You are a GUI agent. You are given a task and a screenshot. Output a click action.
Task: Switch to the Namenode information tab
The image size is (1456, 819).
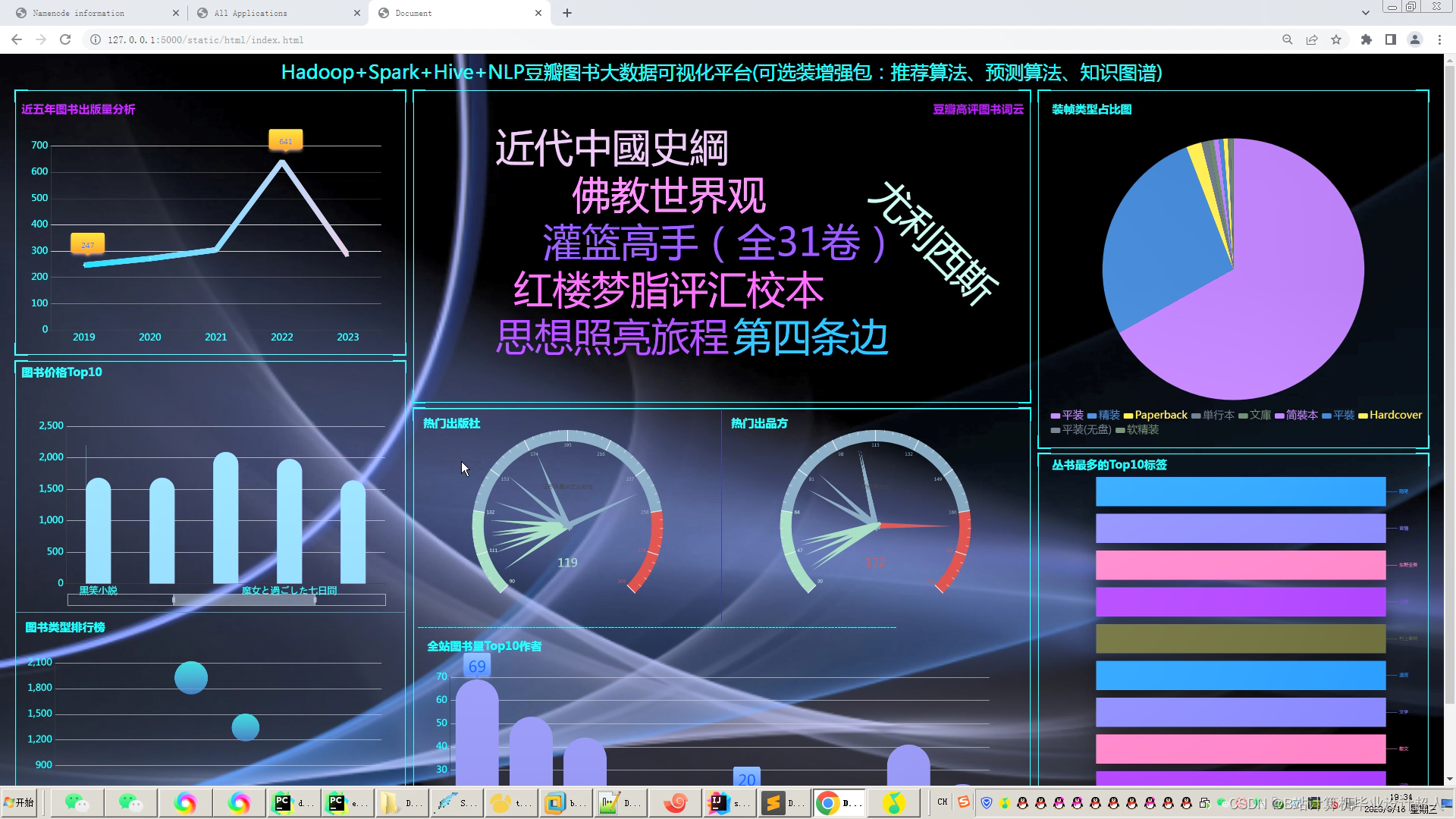pyautogui.click(x=79, y=13)
